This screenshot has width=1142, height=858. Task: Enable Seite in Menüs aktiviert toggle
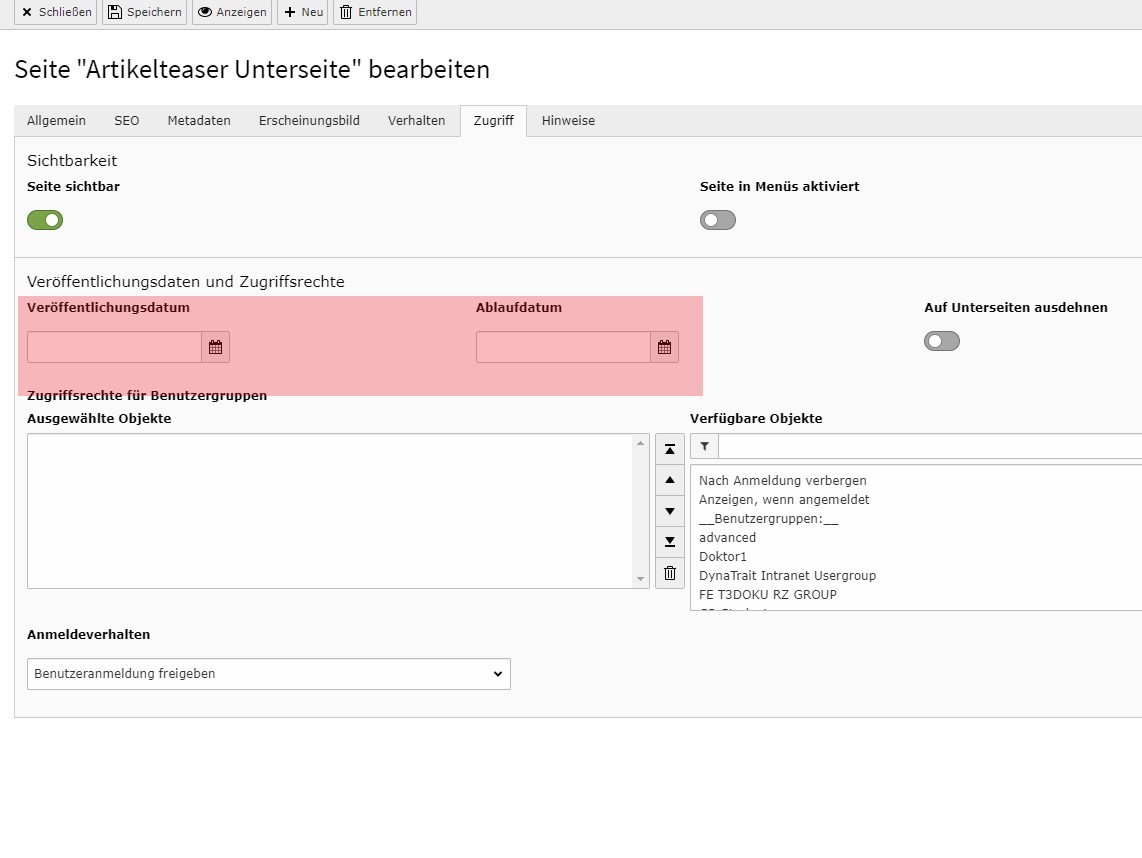pyautogui.click(x=718, y=220)
